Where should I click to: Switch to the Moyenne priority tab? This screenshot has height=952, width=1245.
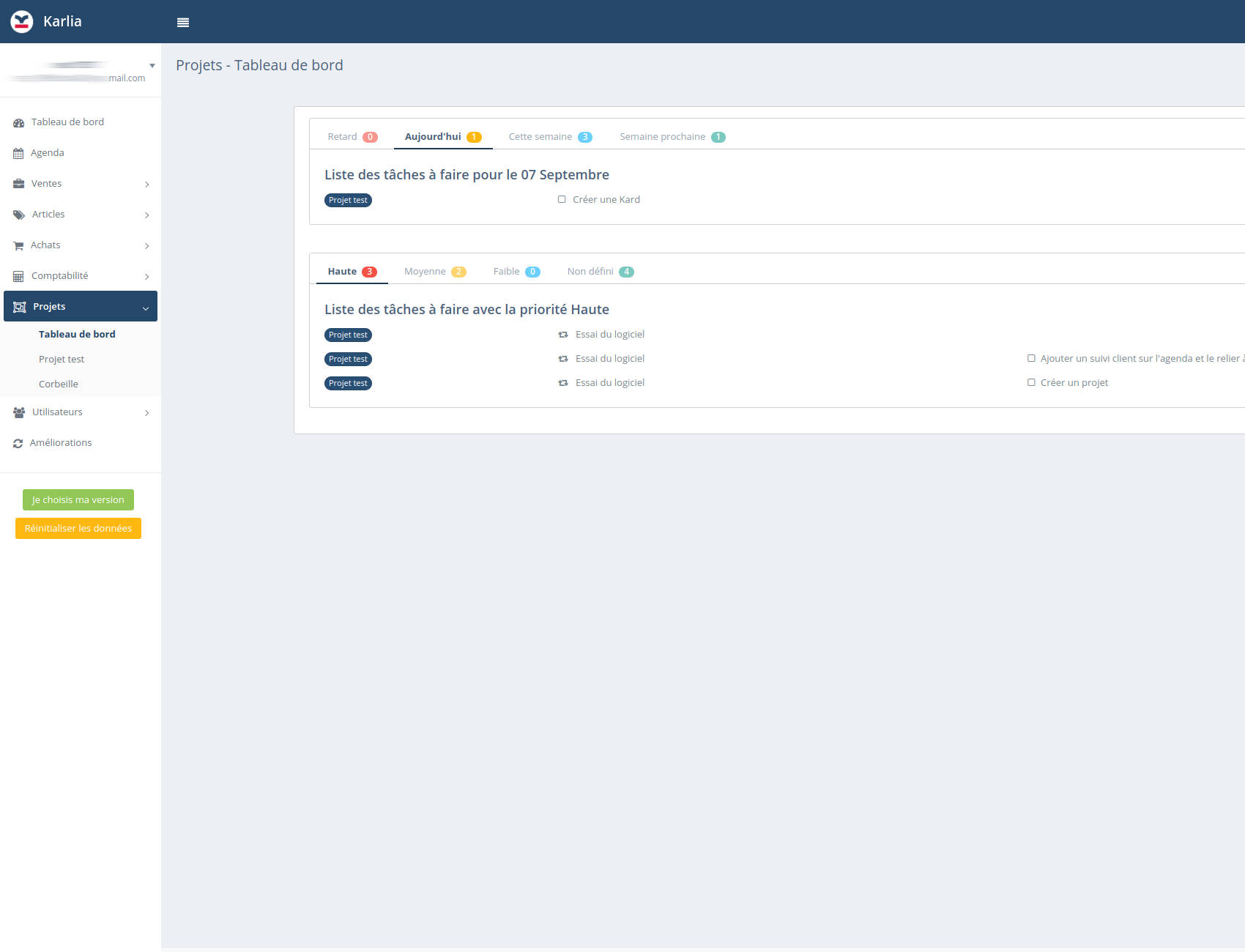[x=435, y=272]
